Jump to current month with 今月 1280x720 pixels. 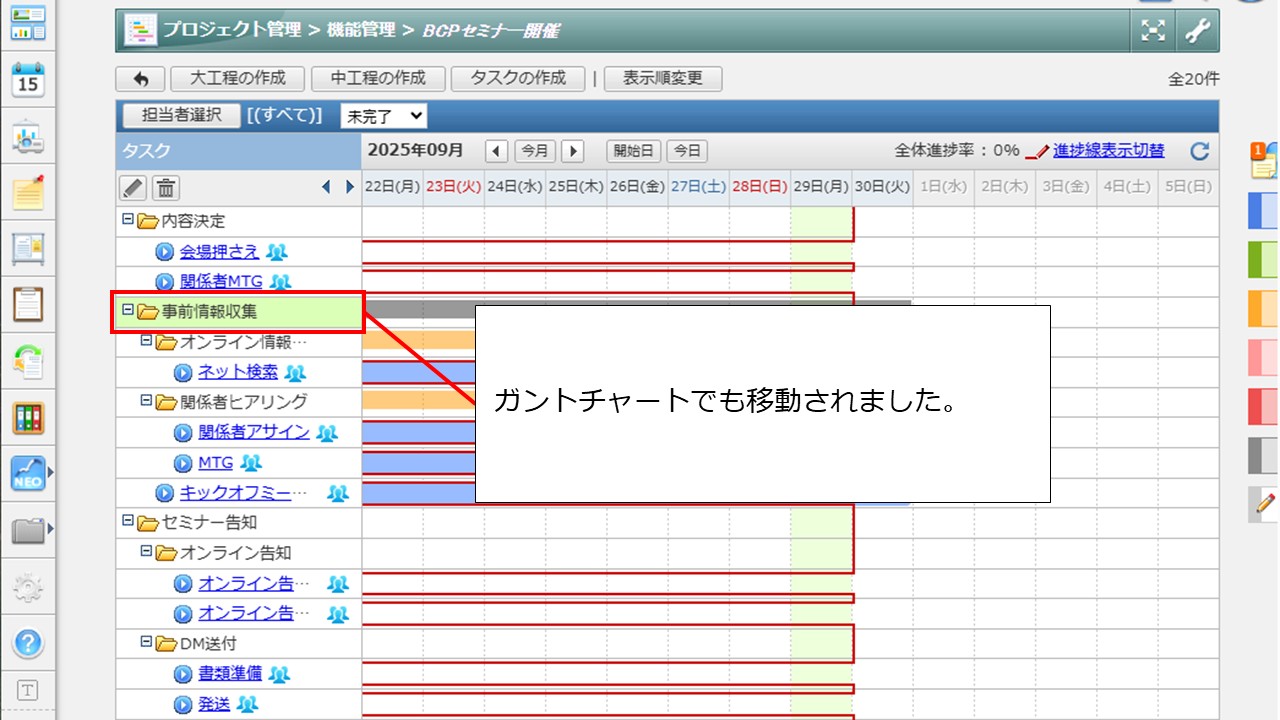(535, 151)
